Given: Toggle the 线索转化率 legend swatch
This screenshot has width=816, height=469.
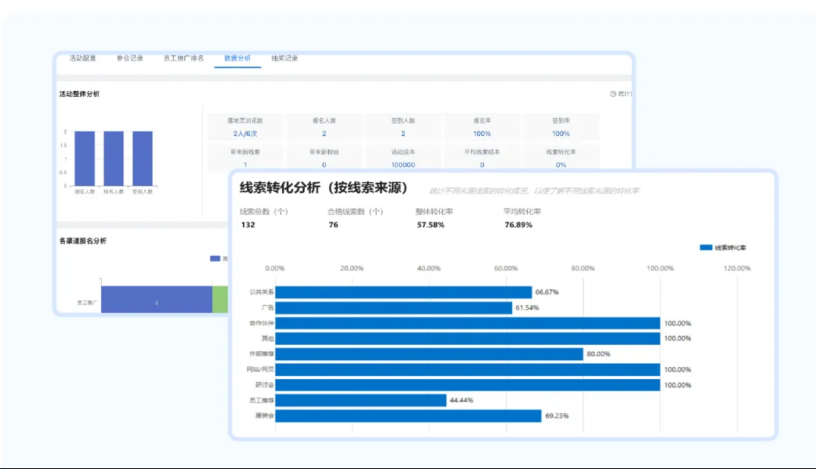Looking at the screenshot, I should click(x=706, y=248).
